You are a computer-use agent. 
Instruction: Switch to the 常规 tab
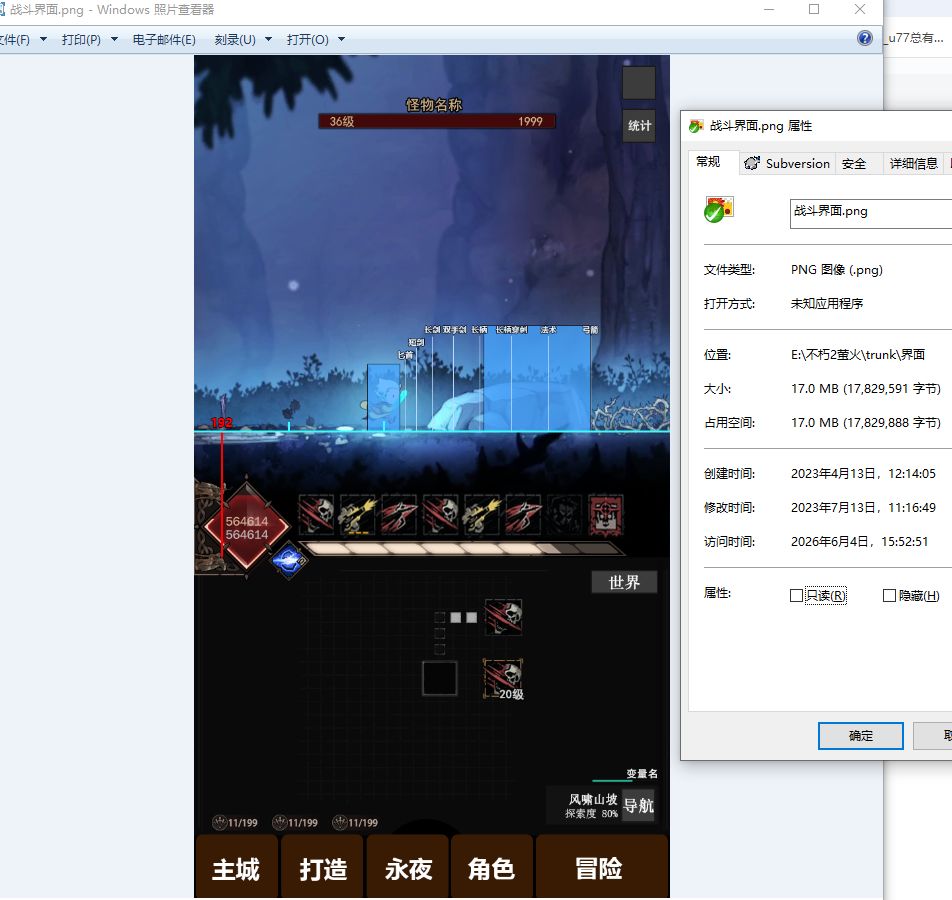pos(708,162)
